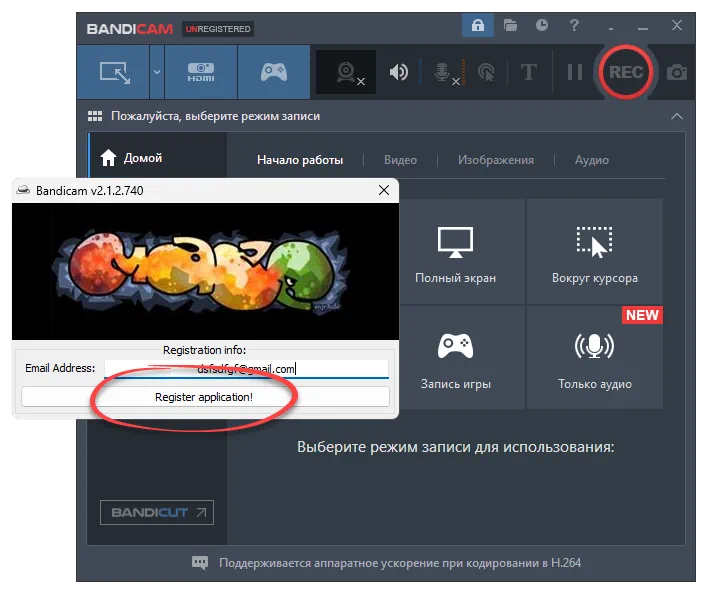
Task: Minimize the Bandicam main window
Action: click(643, 26)
